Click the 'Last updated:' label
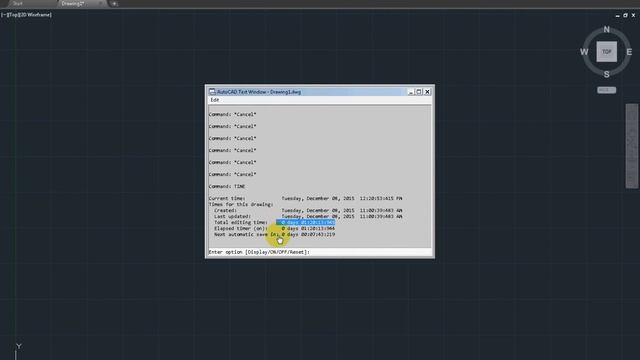 233,216
